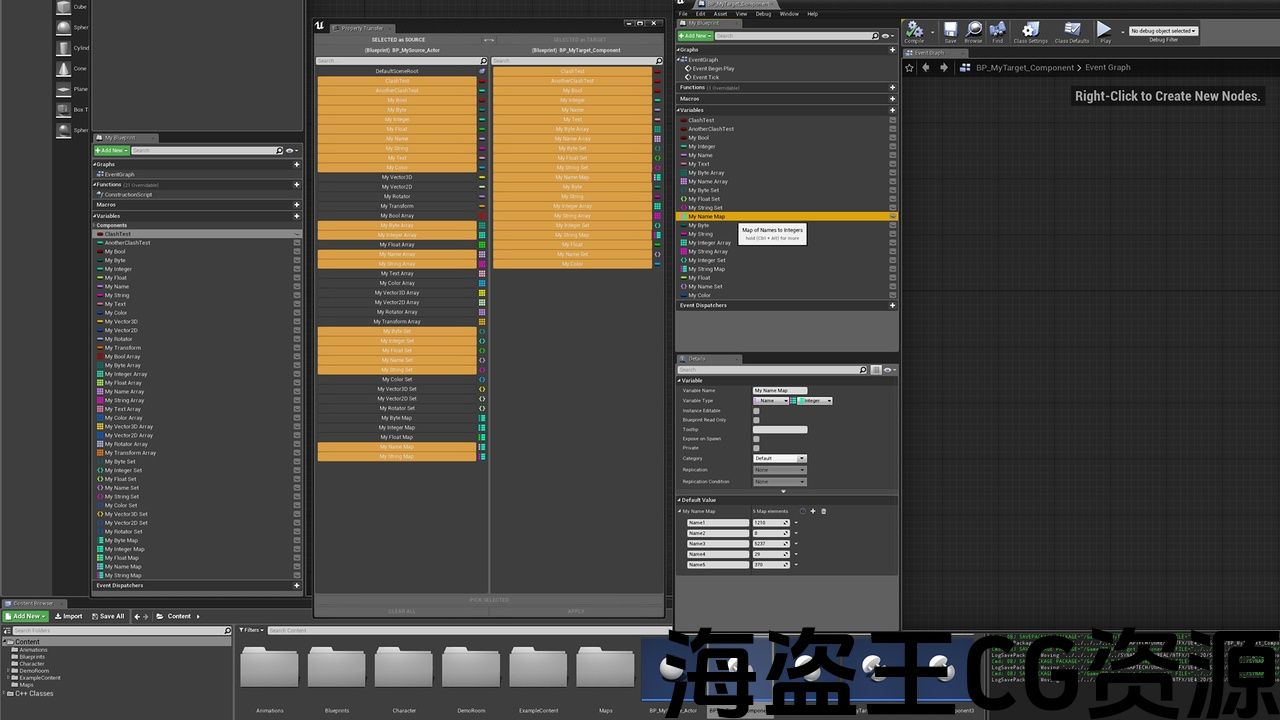Enable the Instance Editable checkbox

coord(756,411)
